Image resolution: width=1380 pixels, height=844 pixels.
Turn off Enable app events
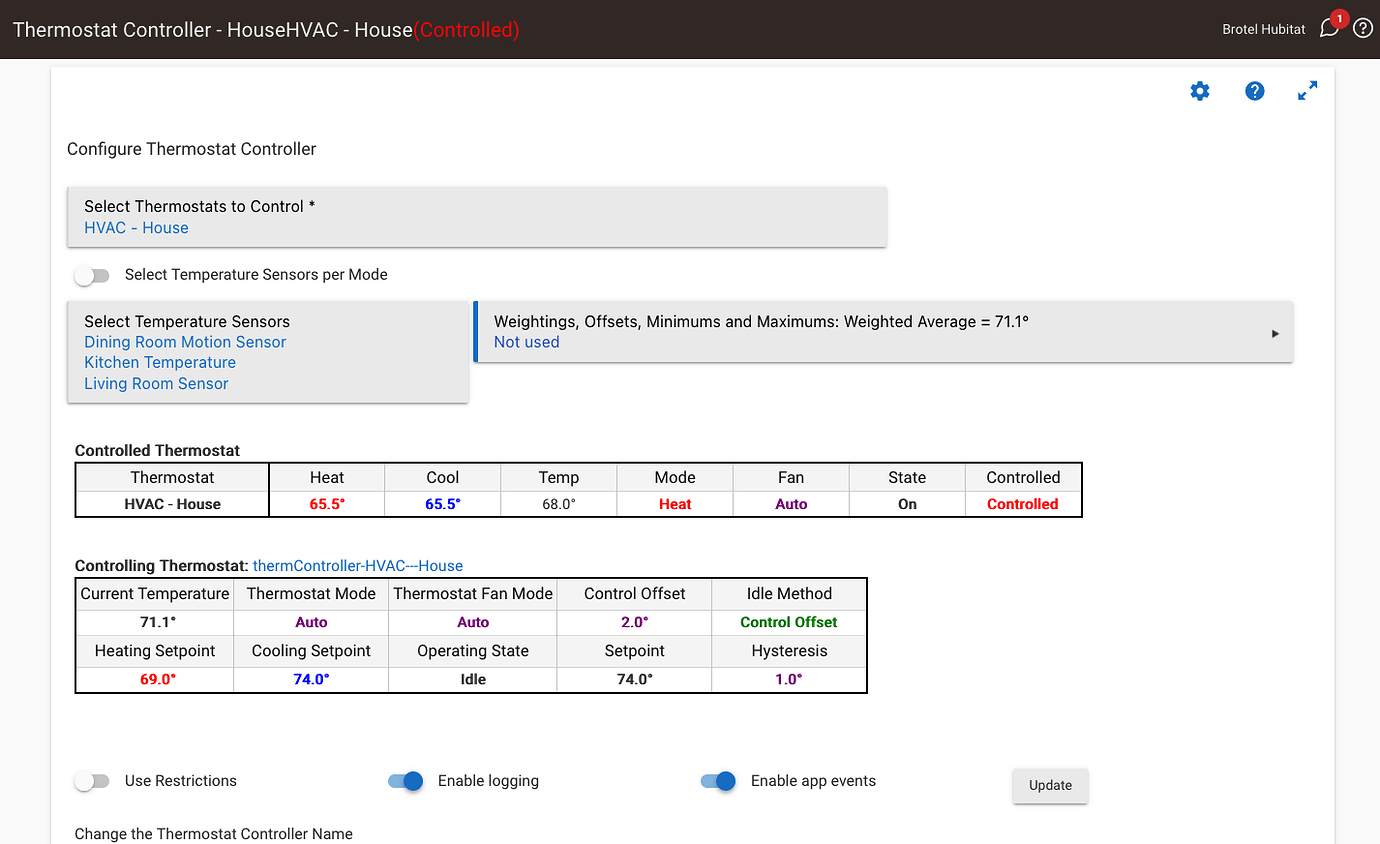click(x=718, y=781)
